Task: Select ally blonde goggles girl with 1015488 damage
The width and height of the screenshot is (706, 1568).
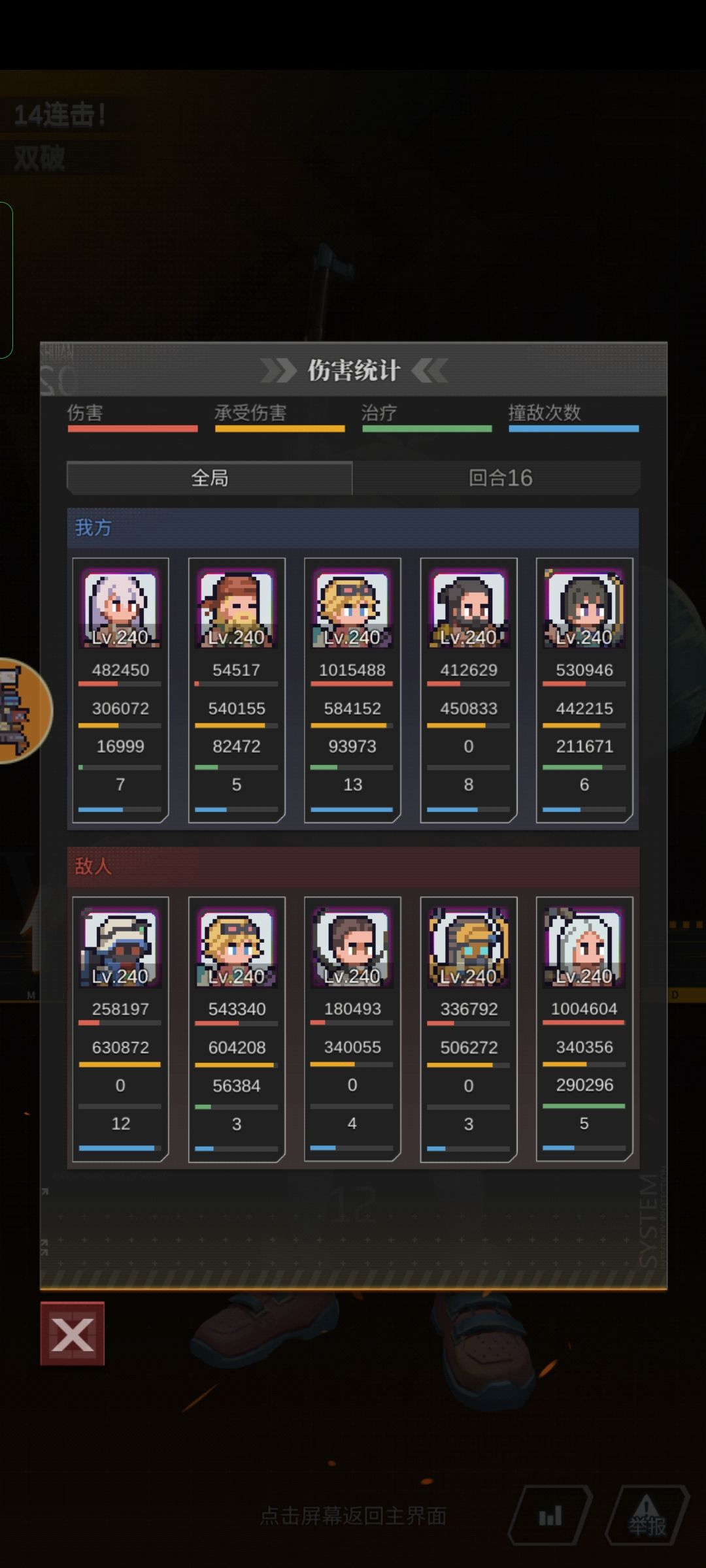Action: click(352, 690)
